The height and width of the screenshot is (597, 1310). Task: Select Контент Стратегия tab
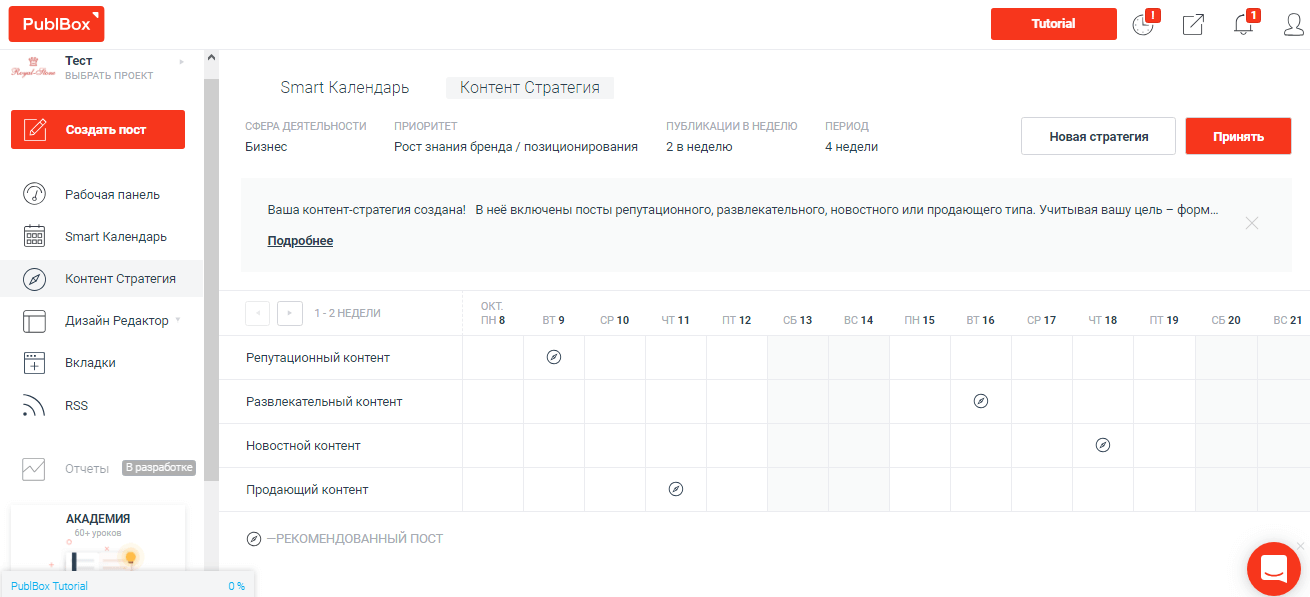click(529, 88)
